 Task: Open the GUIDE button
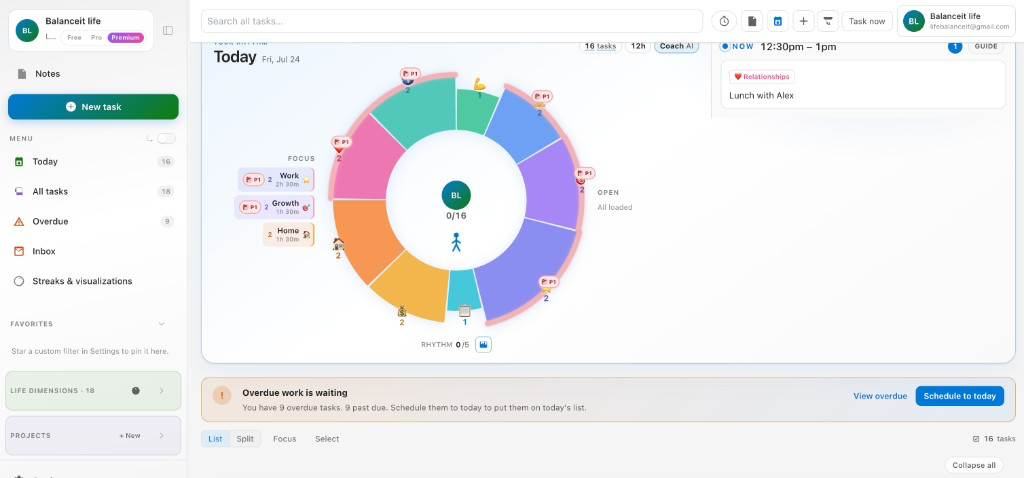coord(986,46)
